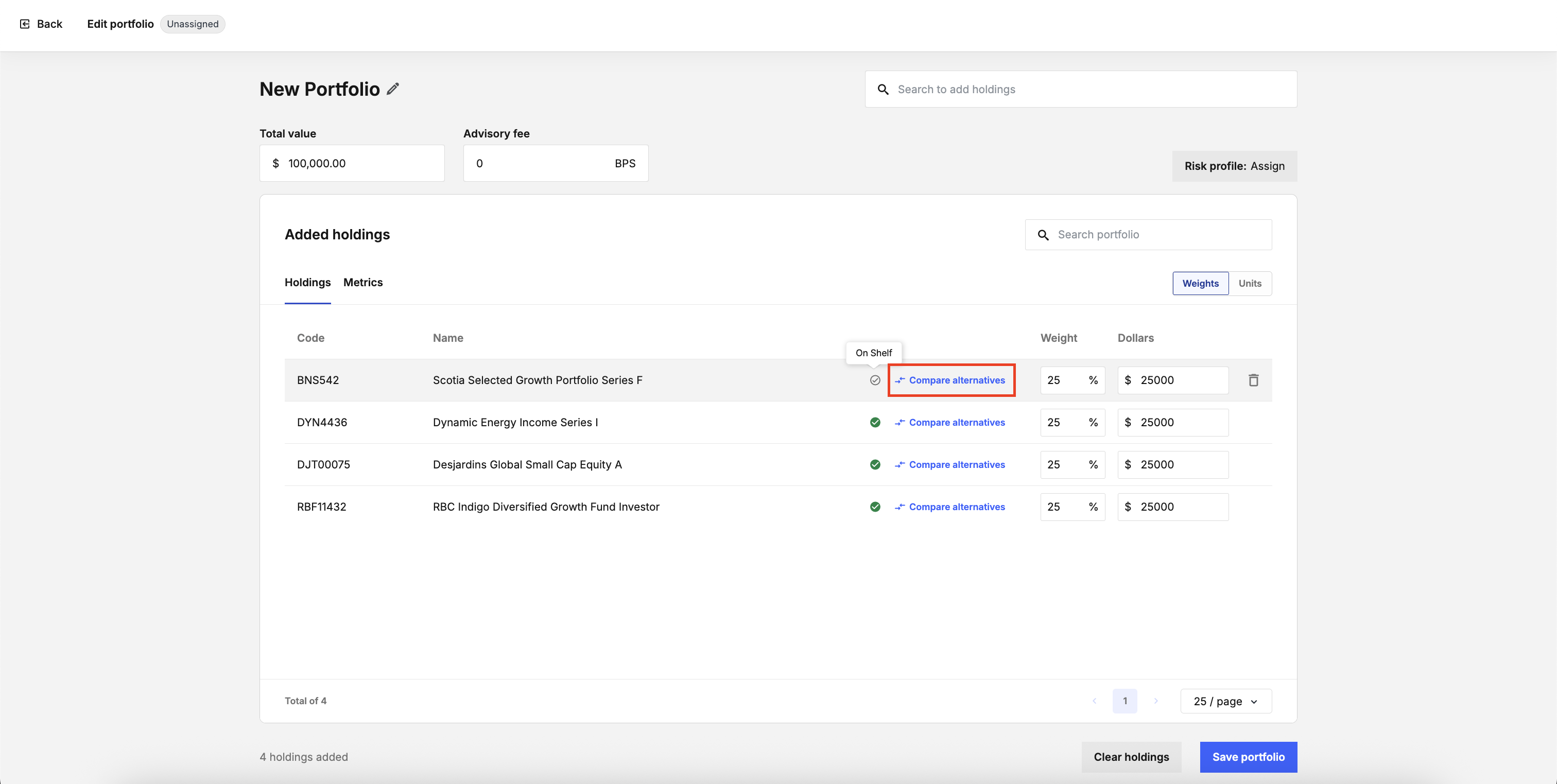Click page number 1
The width and height of the screenshot is (1557, 784).
(x=1124, y=701)
